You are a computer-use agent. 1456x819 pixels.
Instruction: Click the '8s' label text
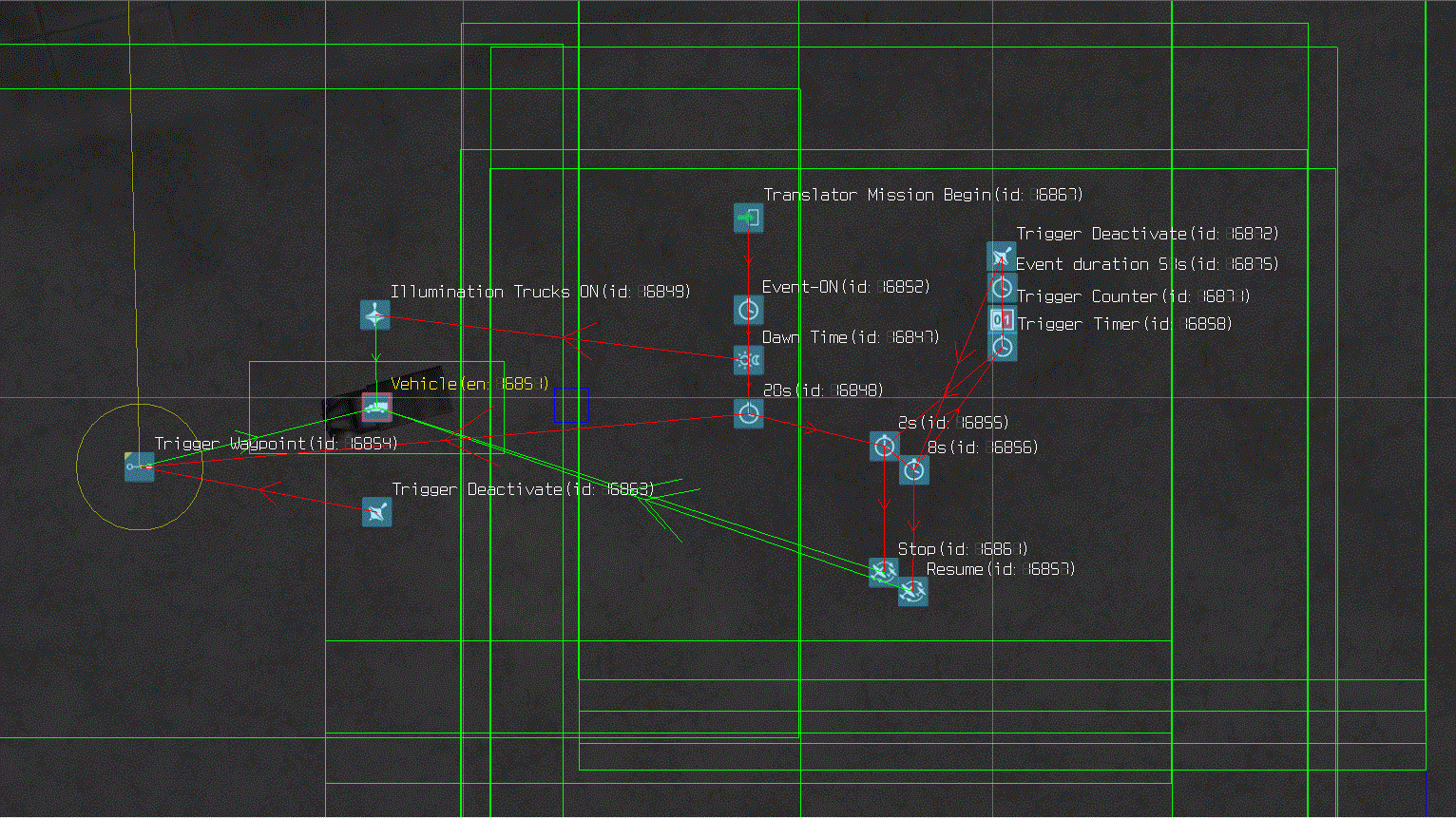(x=983, y=447)
